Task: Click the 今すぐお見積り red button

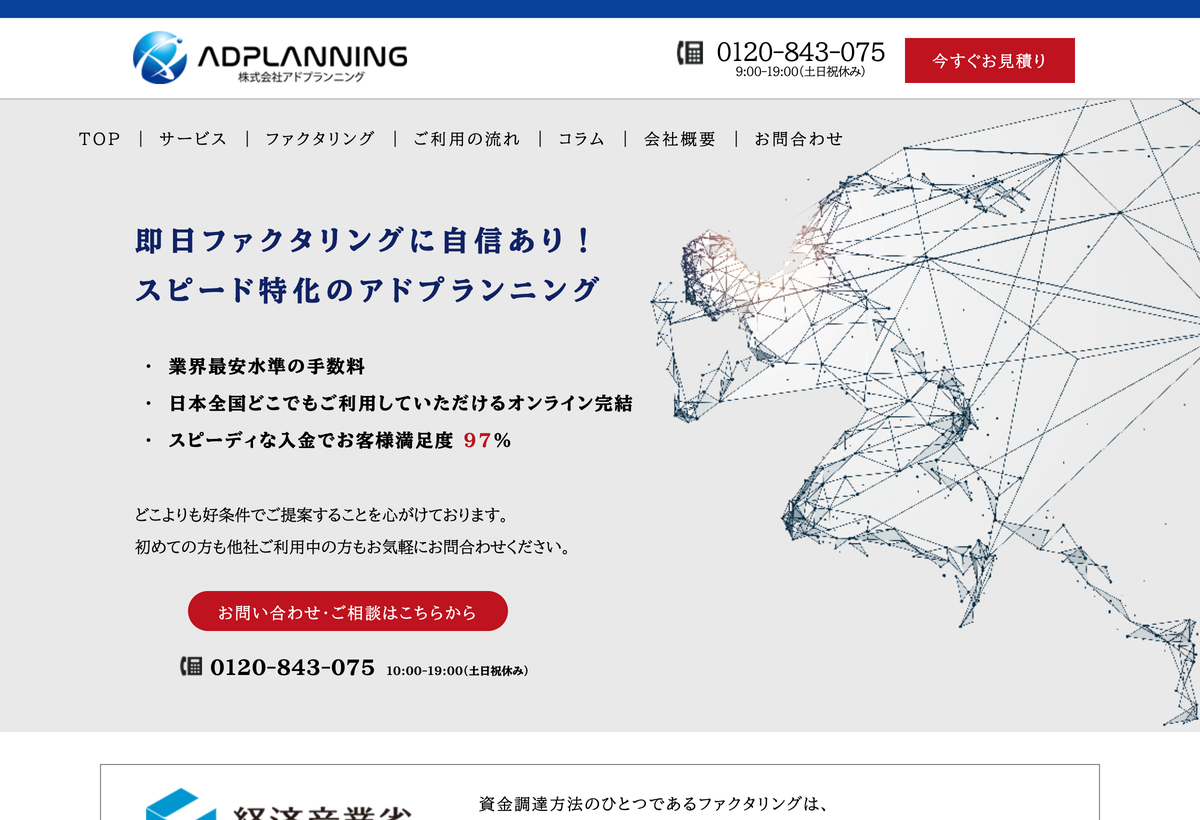Action: point(990,60)
